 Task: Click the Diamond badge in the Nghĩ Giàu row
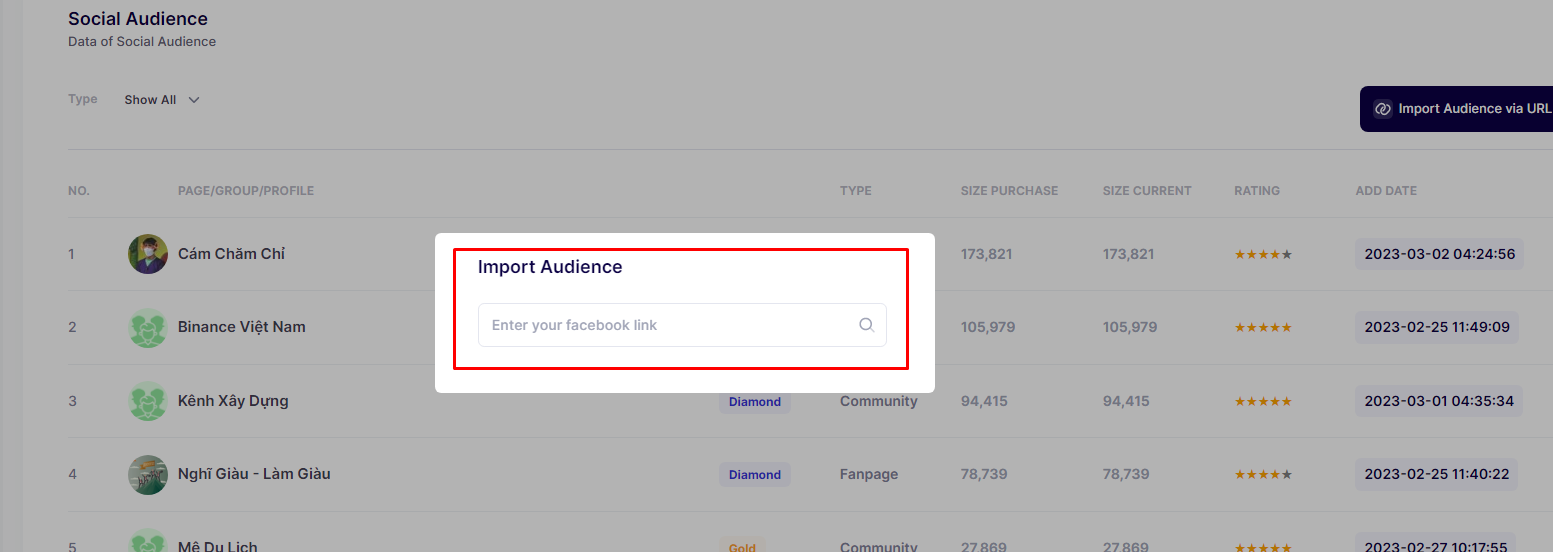[754, 475]
